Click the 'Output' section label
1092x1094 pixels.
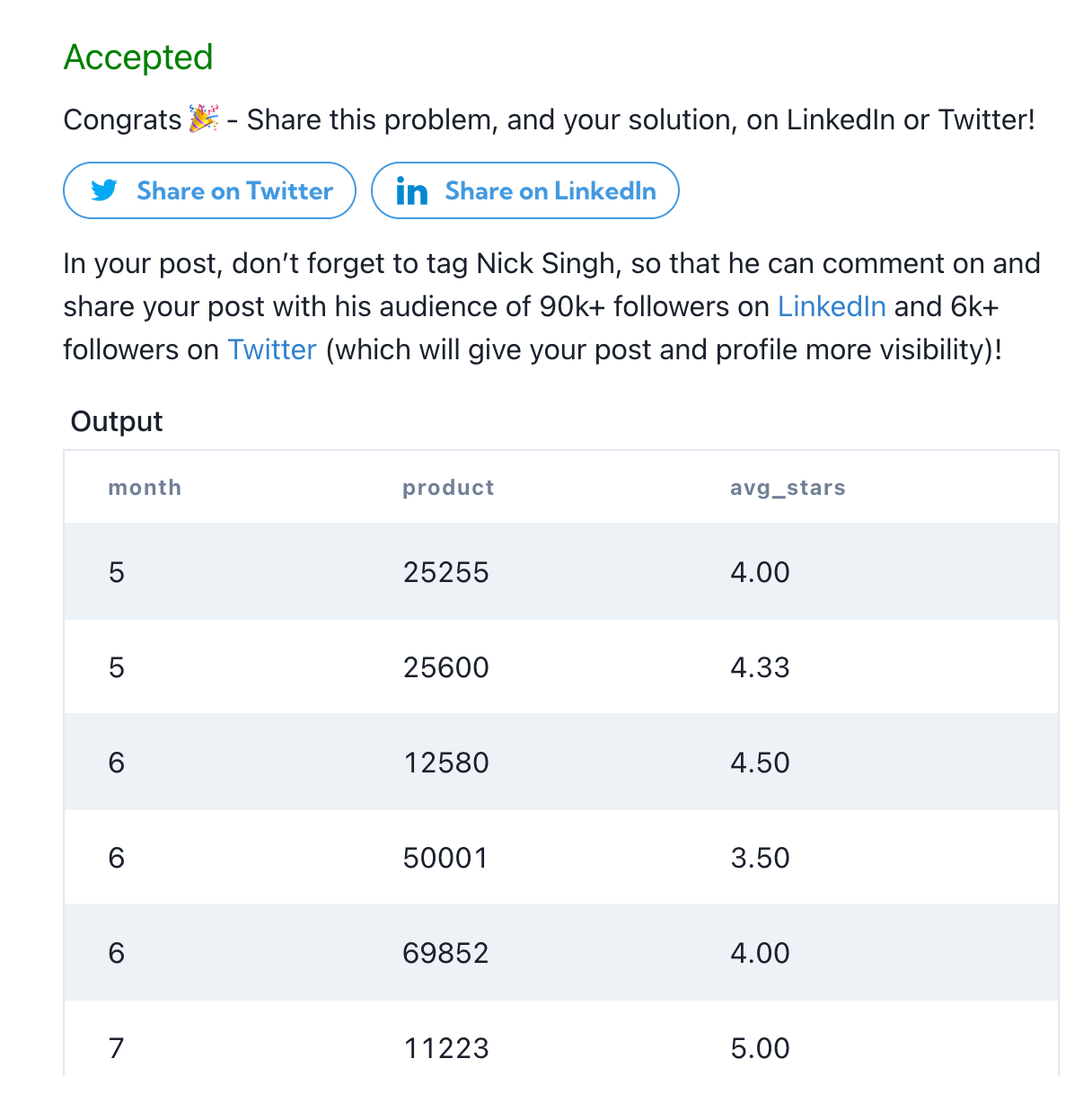pyautogui.click(x=117, y=421)
